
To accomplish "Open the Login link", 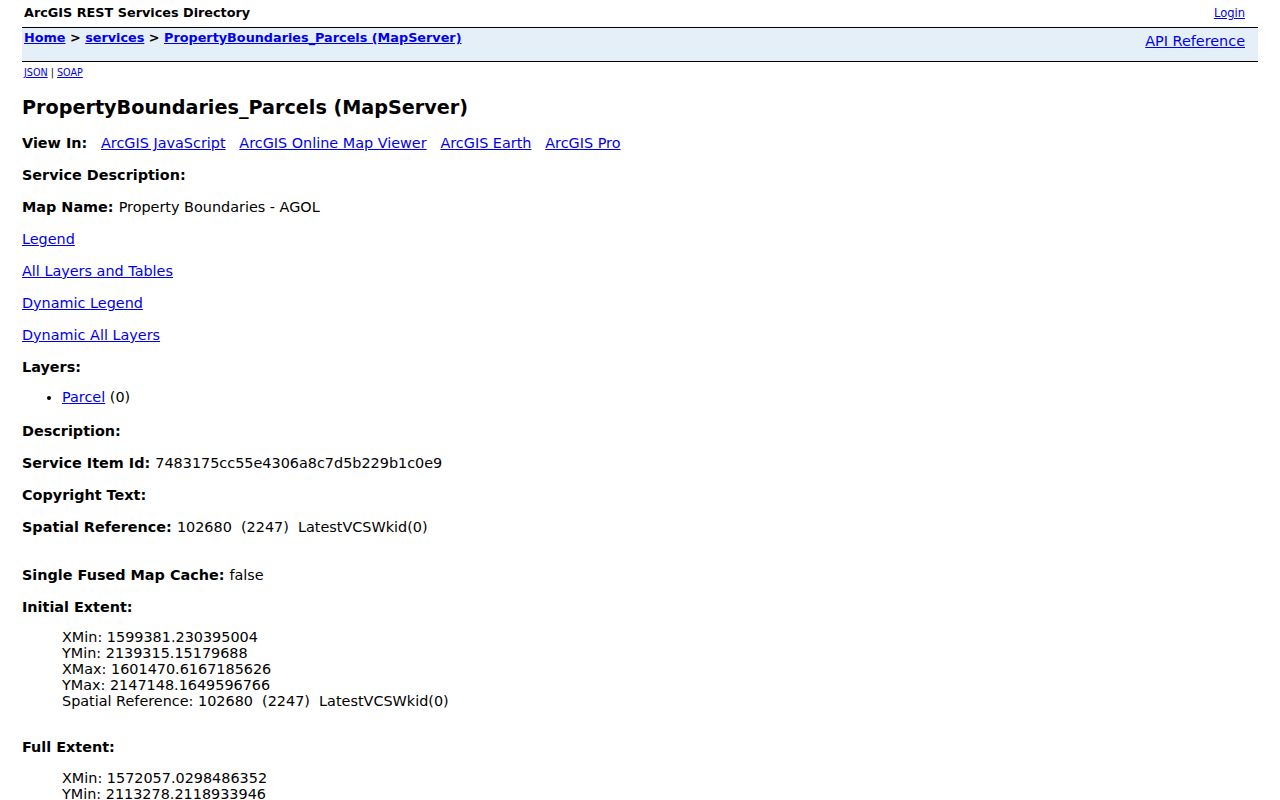I will coord(1229,13).
